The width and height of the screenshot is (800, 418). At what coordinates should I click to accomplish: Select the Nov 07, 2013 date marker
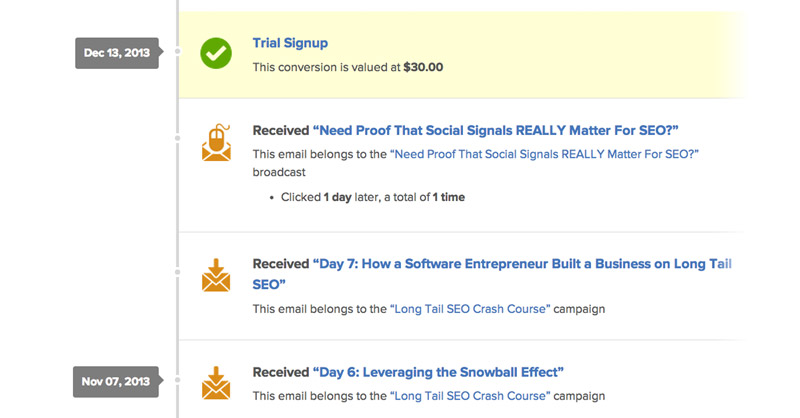(x=117, y=382)
